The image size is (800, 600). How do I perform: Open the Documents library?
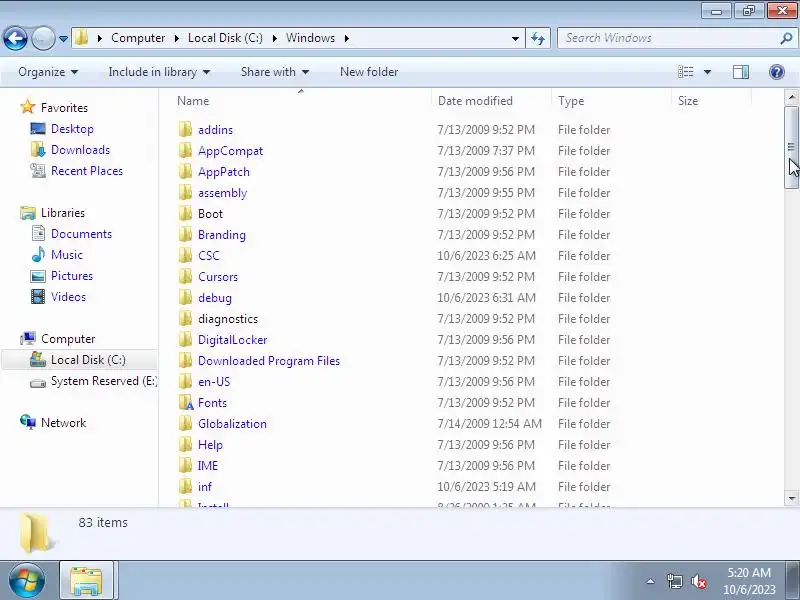[x=81, y=233]
